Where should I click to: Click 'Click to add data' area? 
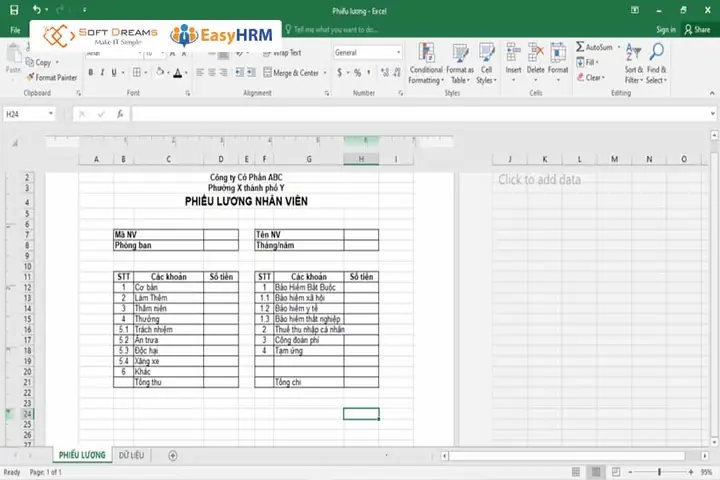coord(540,180)
